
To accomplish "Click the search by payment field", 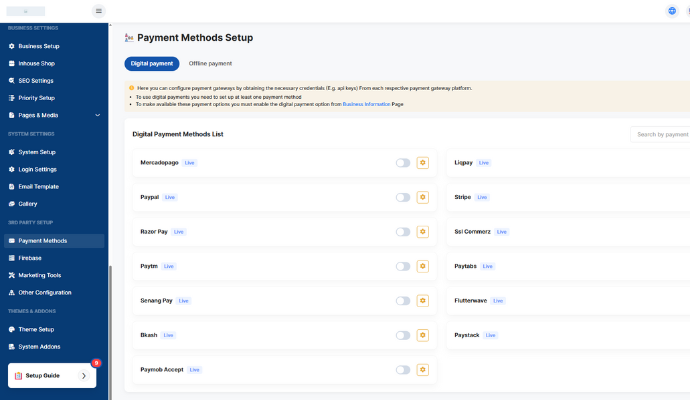I will 660,134.
